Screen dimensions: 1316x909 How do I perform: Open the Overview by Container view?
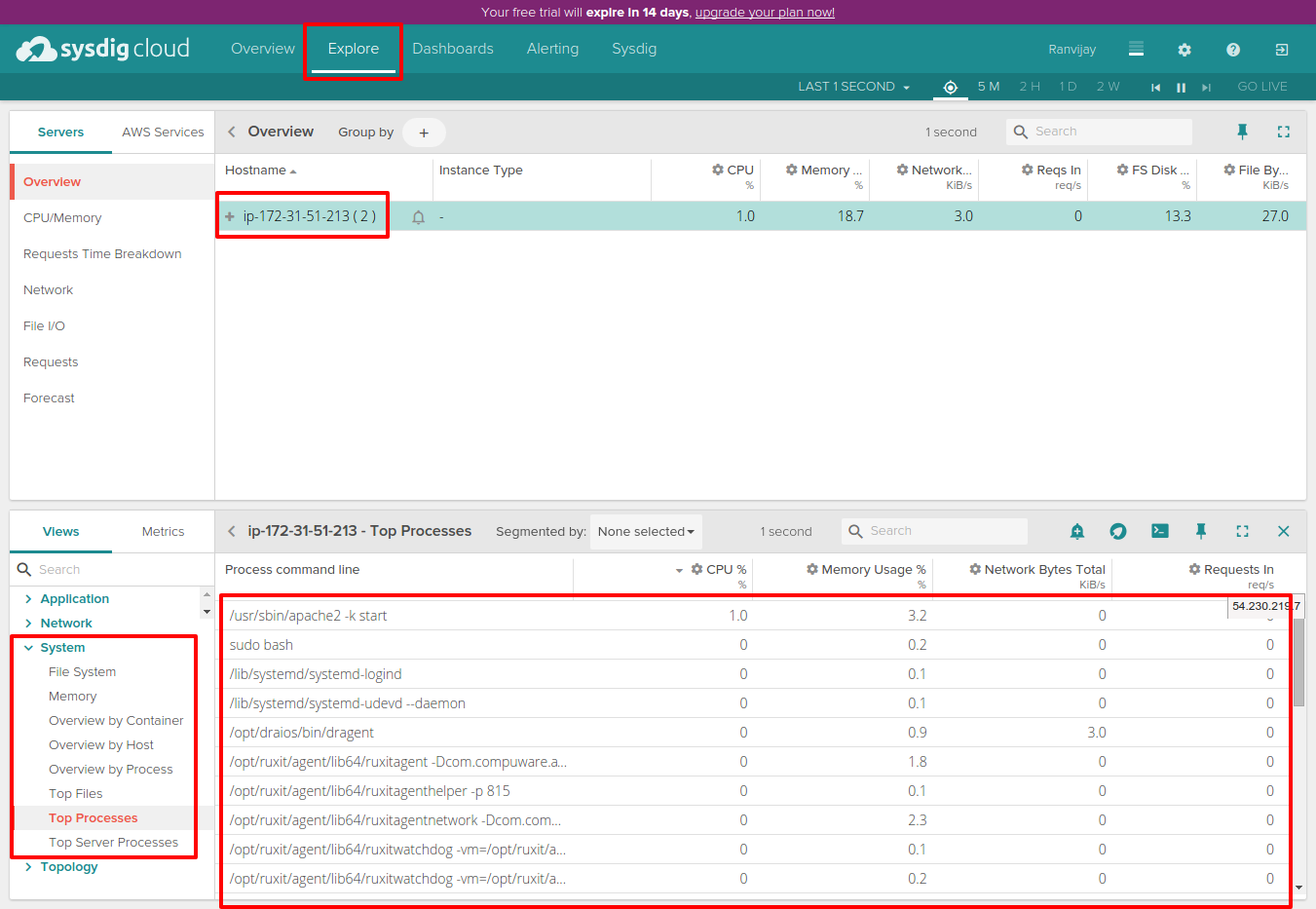coord(116,721)
